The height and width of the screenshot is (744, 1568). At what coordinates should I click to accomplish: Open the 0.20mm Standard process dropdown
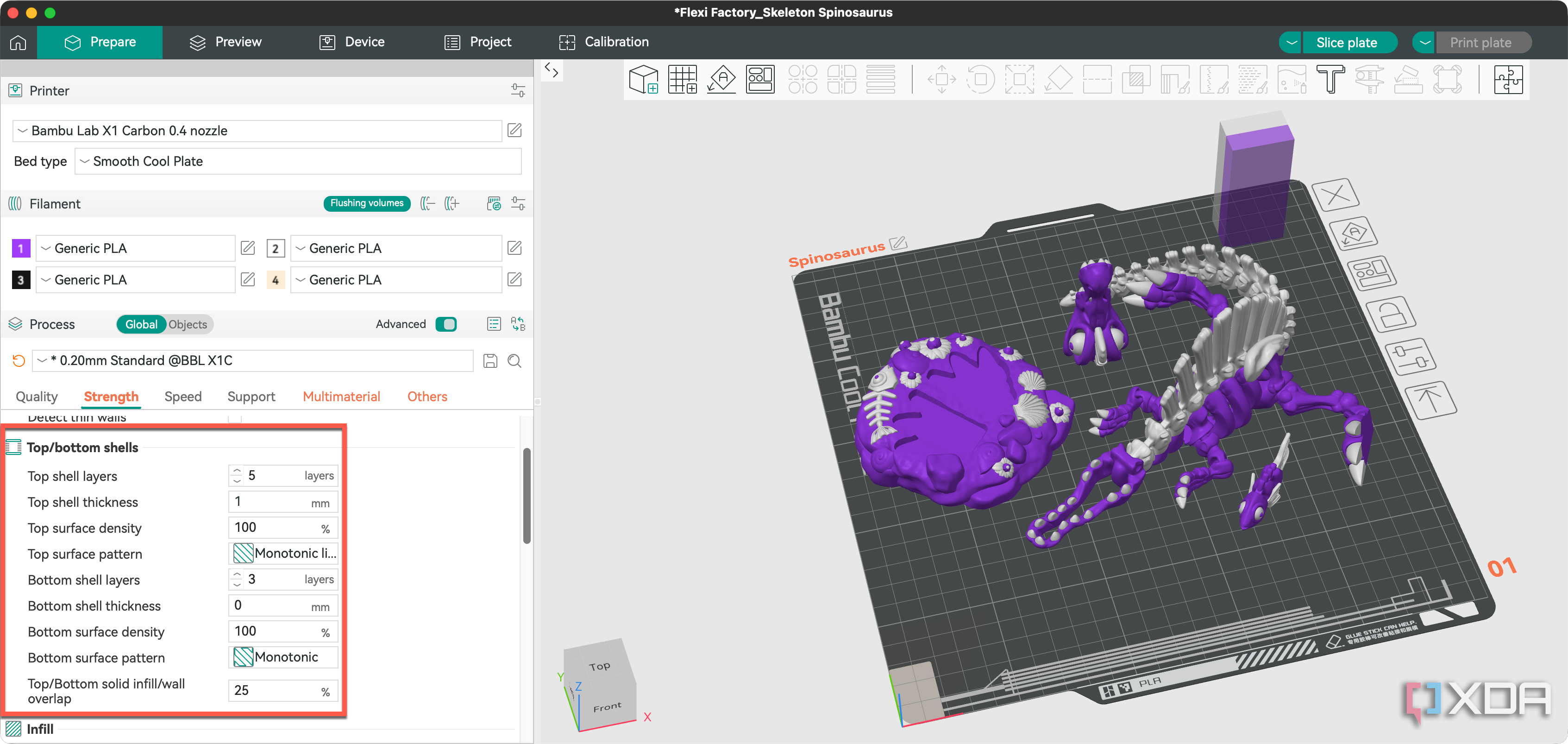(252, 360)
